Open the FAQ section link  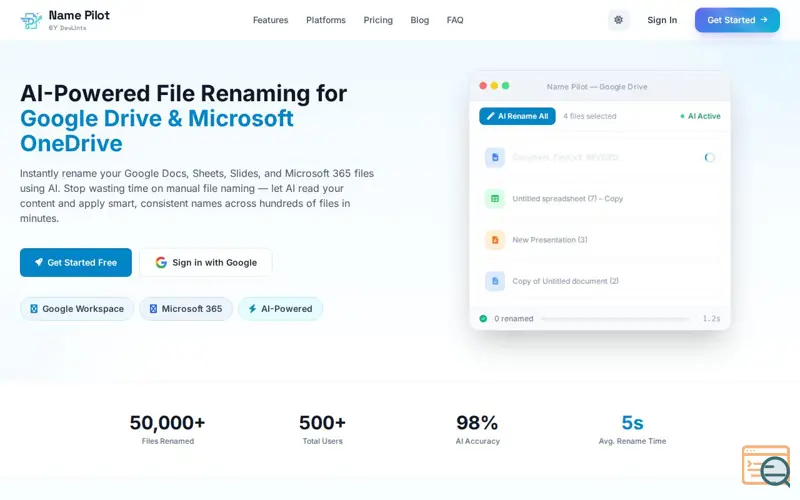455,20
